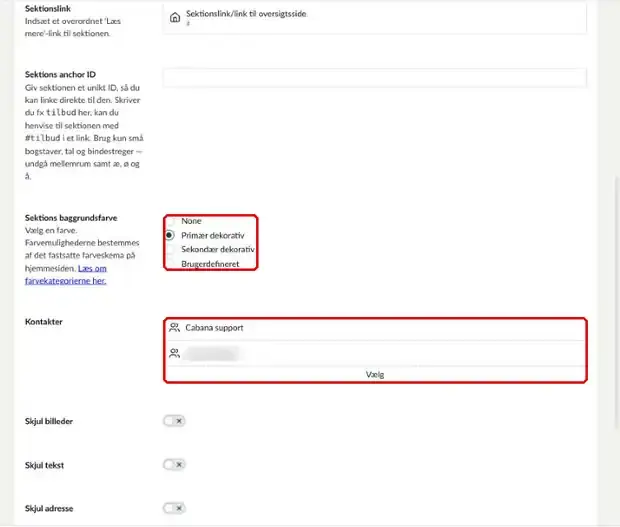This screenshot has width=620, height=527.
Task: Click the Skjul adresse label
Action: click(x=49, y=508)
